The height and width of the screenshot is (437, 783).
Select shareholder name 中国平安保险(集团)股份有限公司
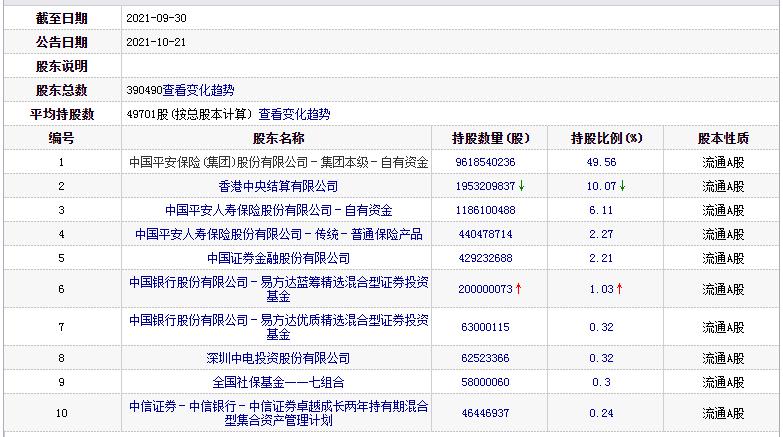pos(278,162)
